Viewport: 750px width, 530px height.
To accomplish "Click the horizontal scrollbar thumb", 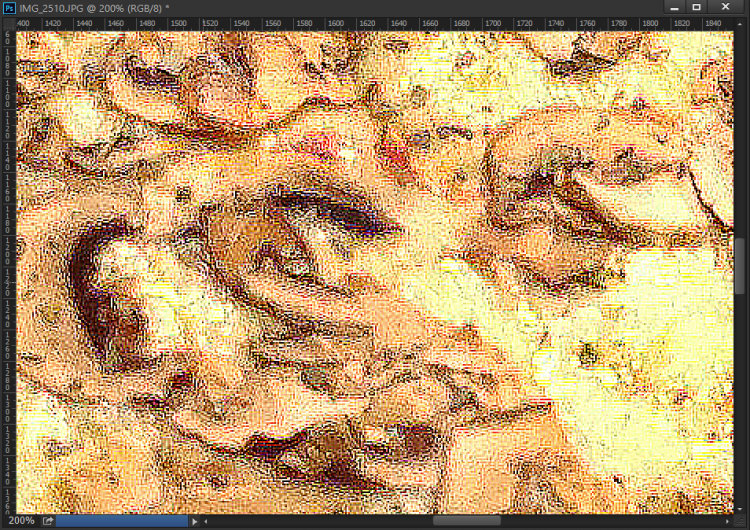I will [x=467, y=521].
